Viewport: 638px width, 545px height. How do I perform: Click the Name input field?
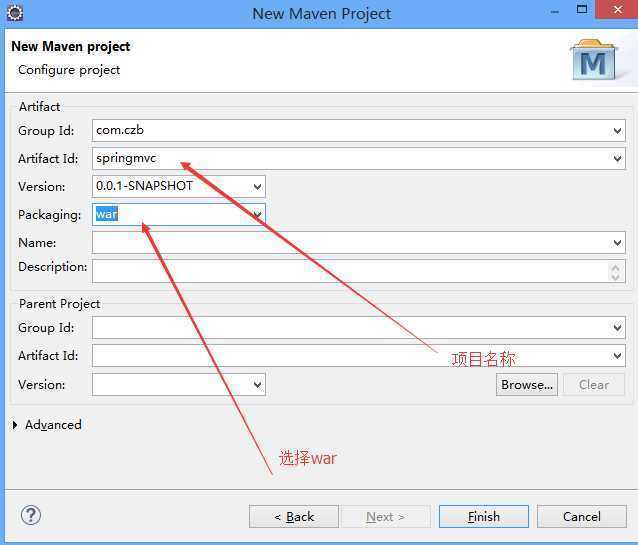click(x=358, y=243)
